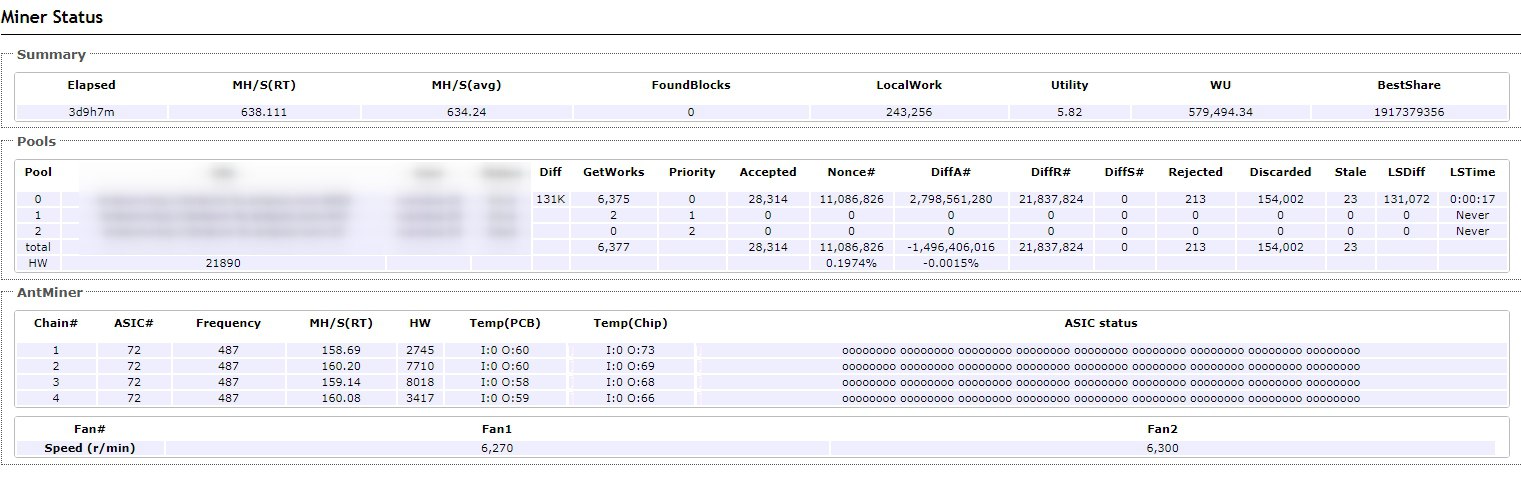Screen dimensions: 1521x478
Task: Click the Accepted value 28,314 for pool 0
Action: point(768,199)
